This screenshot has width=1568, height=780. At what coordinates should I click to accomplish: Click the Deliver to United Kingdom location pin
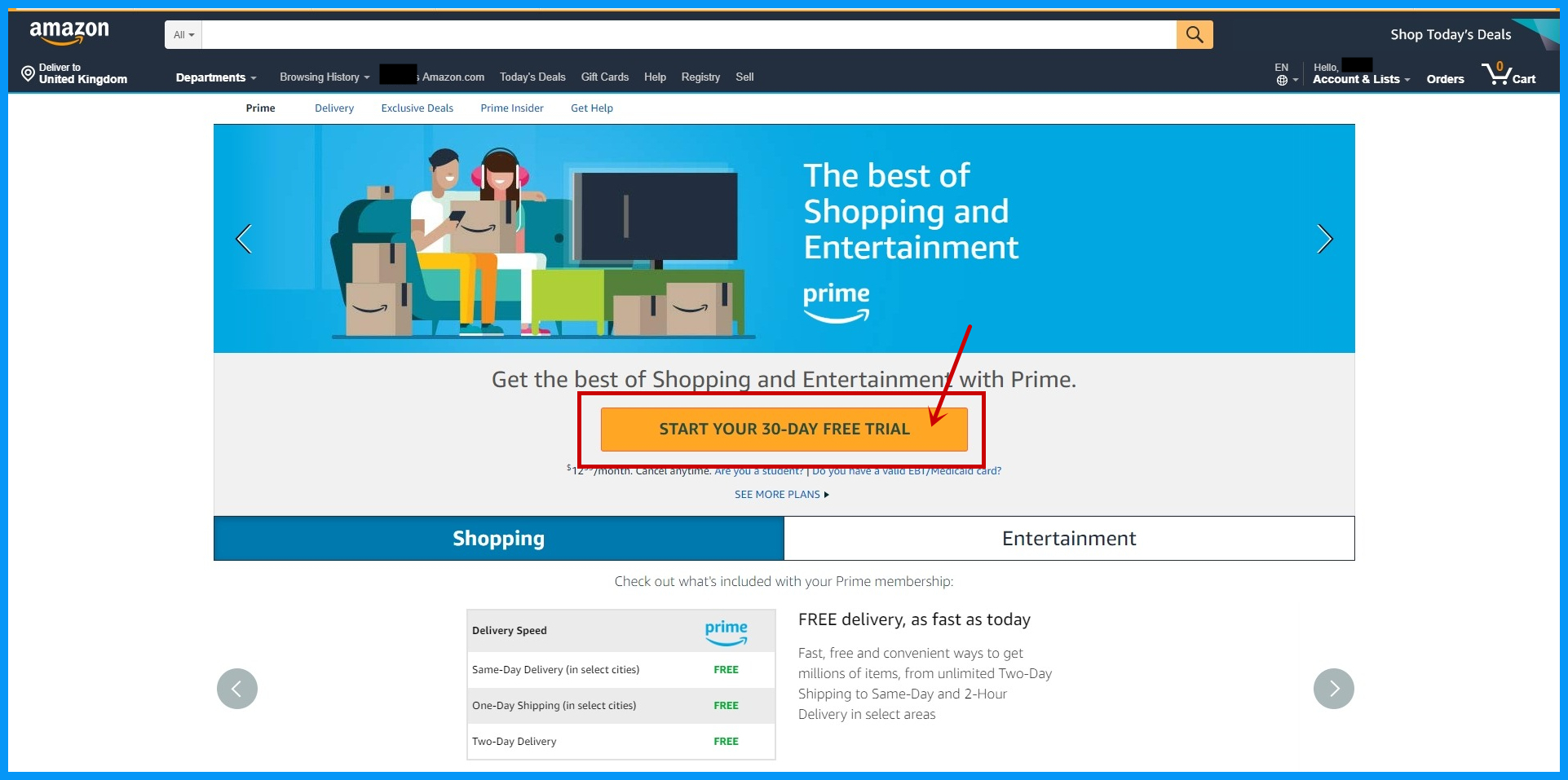tap(28, 73)
